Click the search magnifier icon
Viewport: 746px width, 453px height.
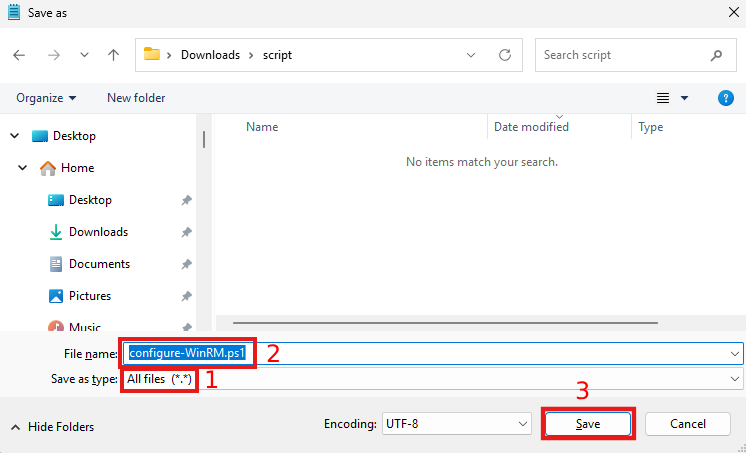click(716, 55)
